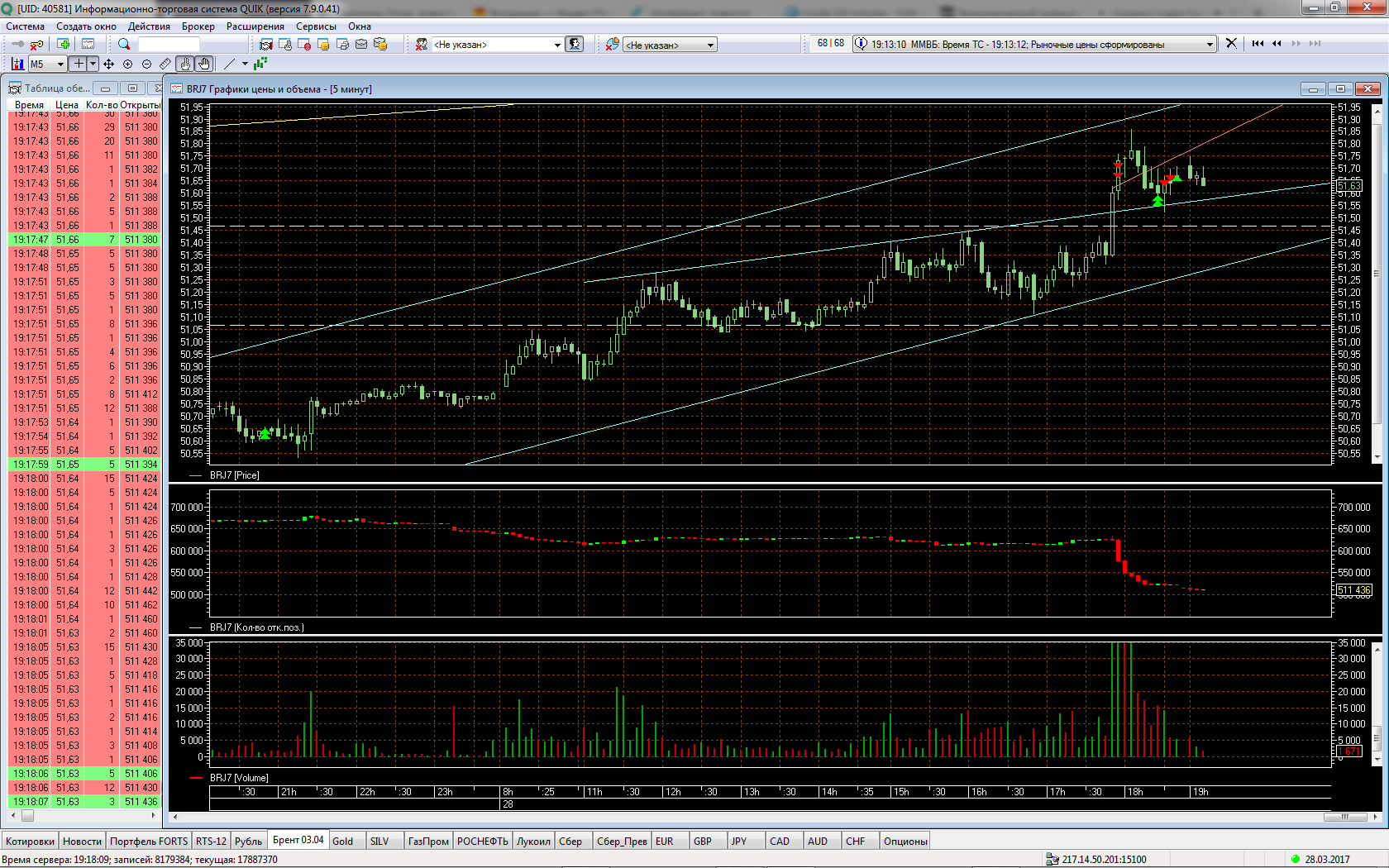
Task: Click the connect key icon
Action: [x=18, y=44]
